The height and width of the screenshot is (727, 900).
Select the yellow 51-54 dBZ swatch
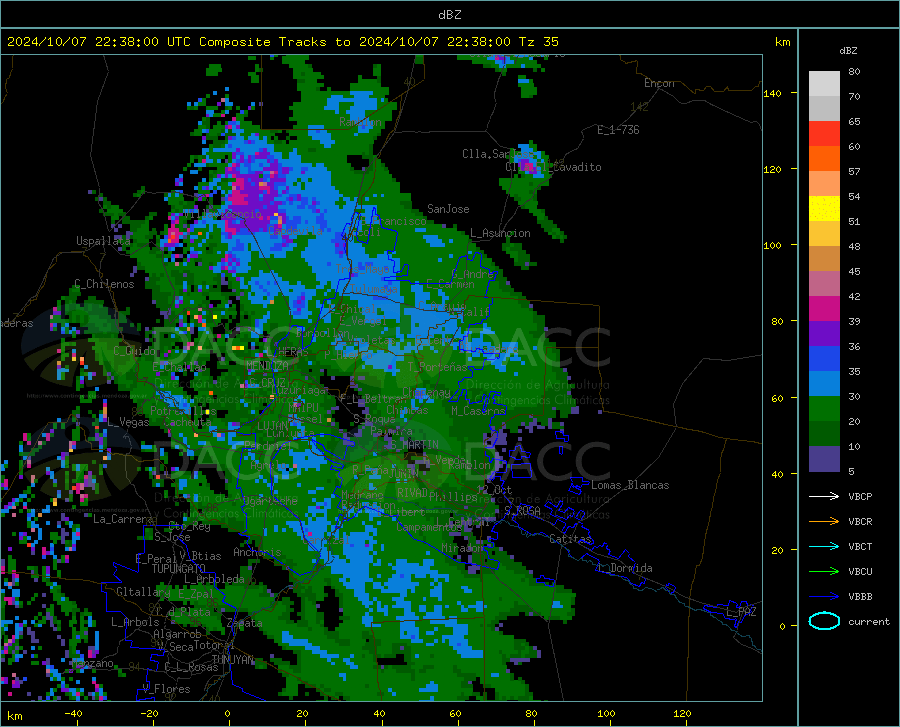click(x=824, y=209)
